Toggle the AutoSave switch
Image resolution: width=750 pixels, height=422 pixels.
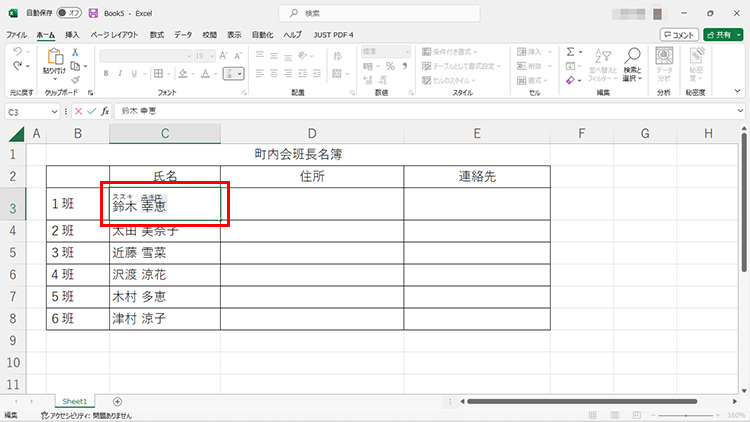click(67, 14)
